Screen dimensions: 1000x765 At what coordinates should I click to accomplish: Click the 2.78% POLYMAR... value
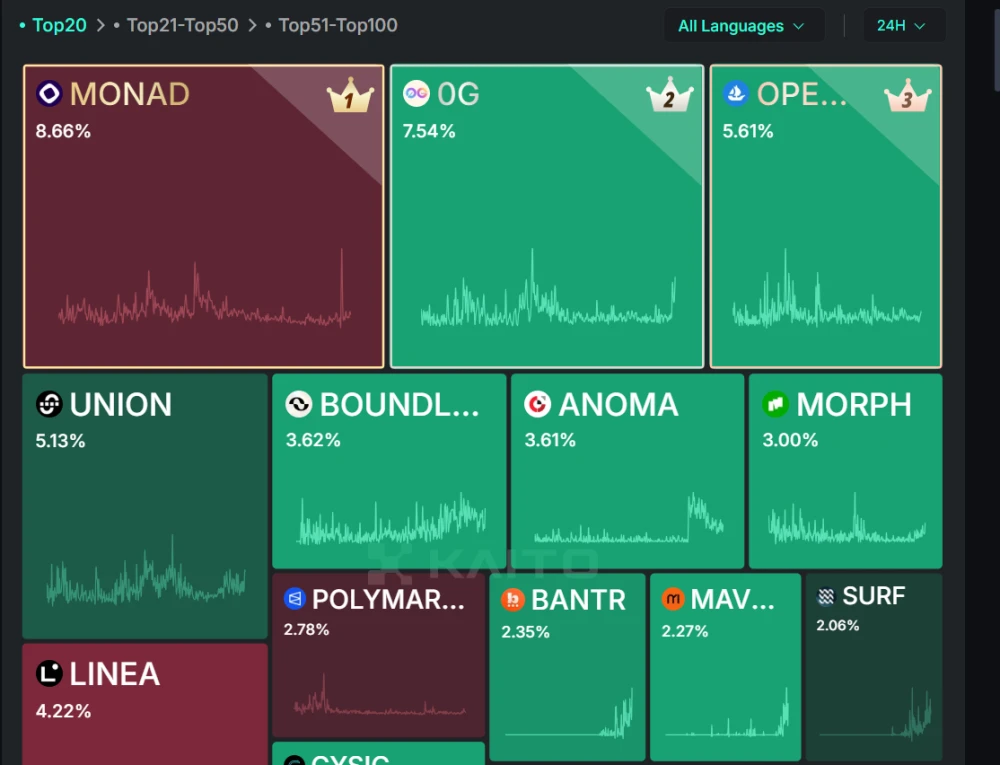pos(307,630)
